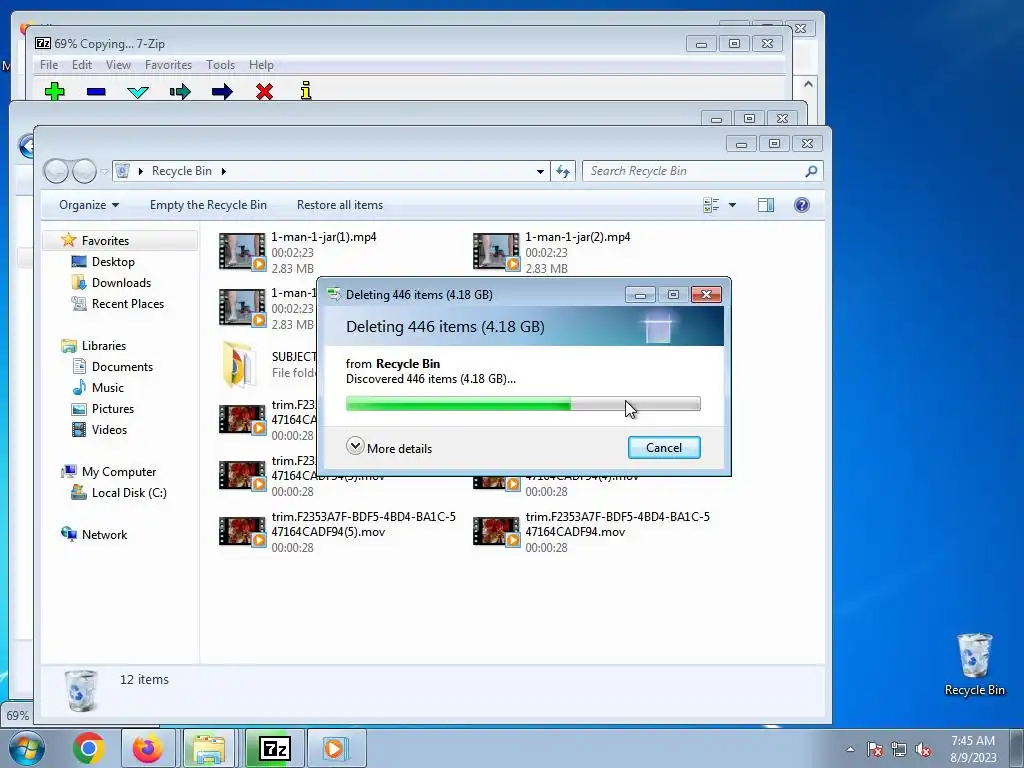1024x768 pixels.
Task: Click the Explorer forward button
Action: click(84, 171)
